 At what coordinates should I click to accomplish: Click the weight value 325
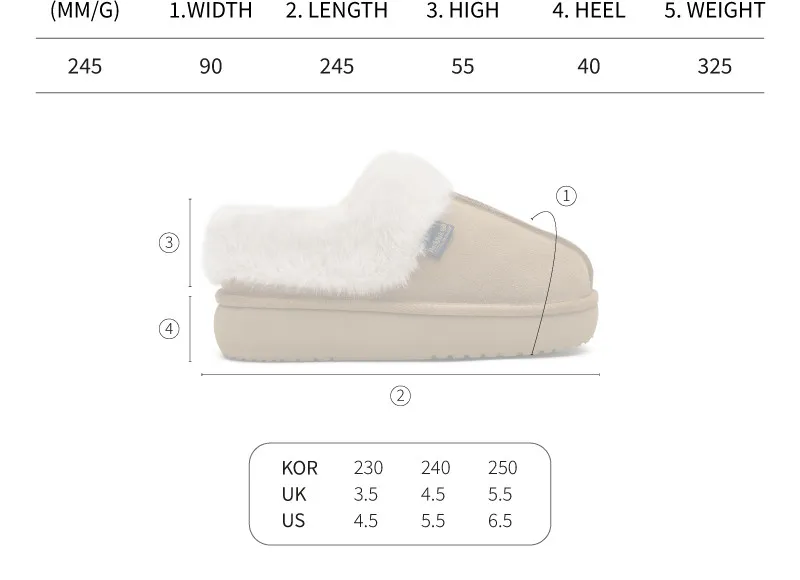tap(714, 66)
